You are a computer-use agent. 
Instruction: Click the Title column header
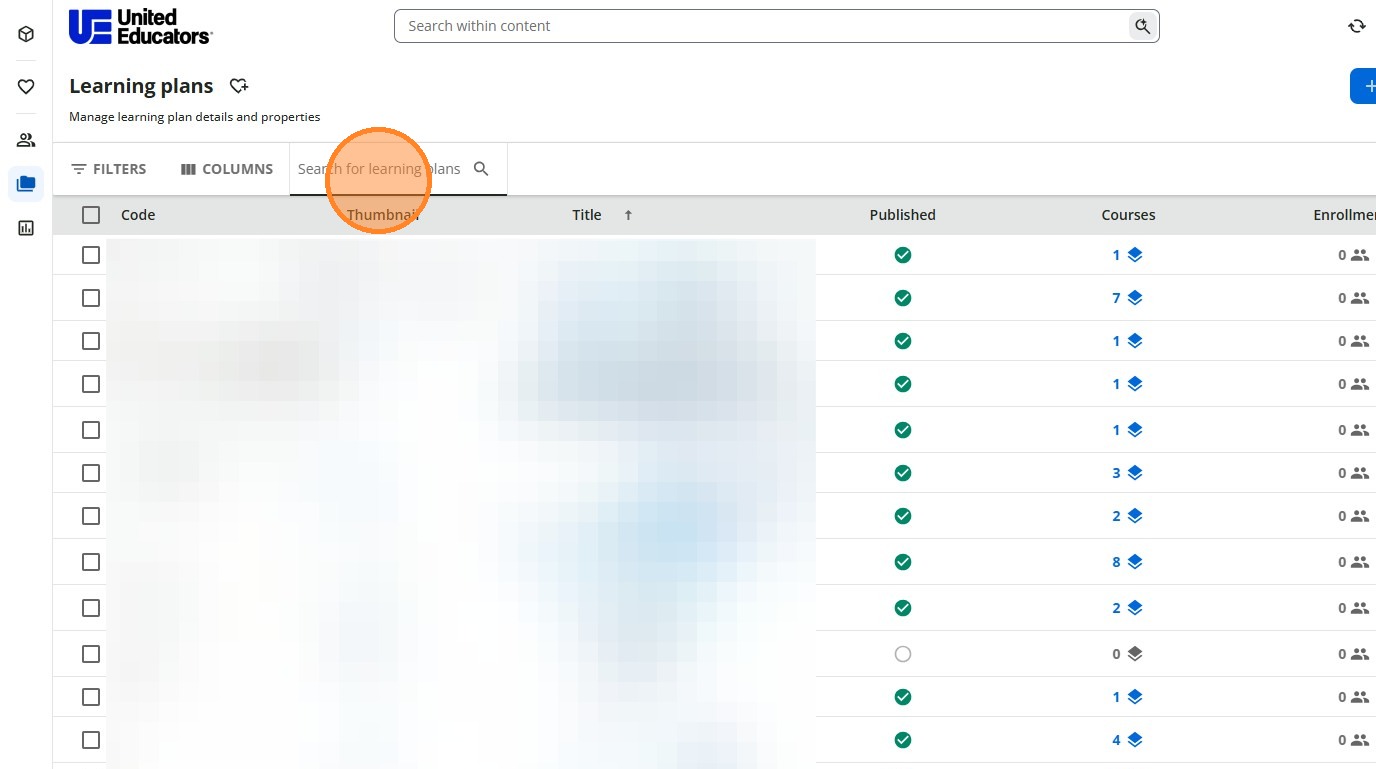587,215
